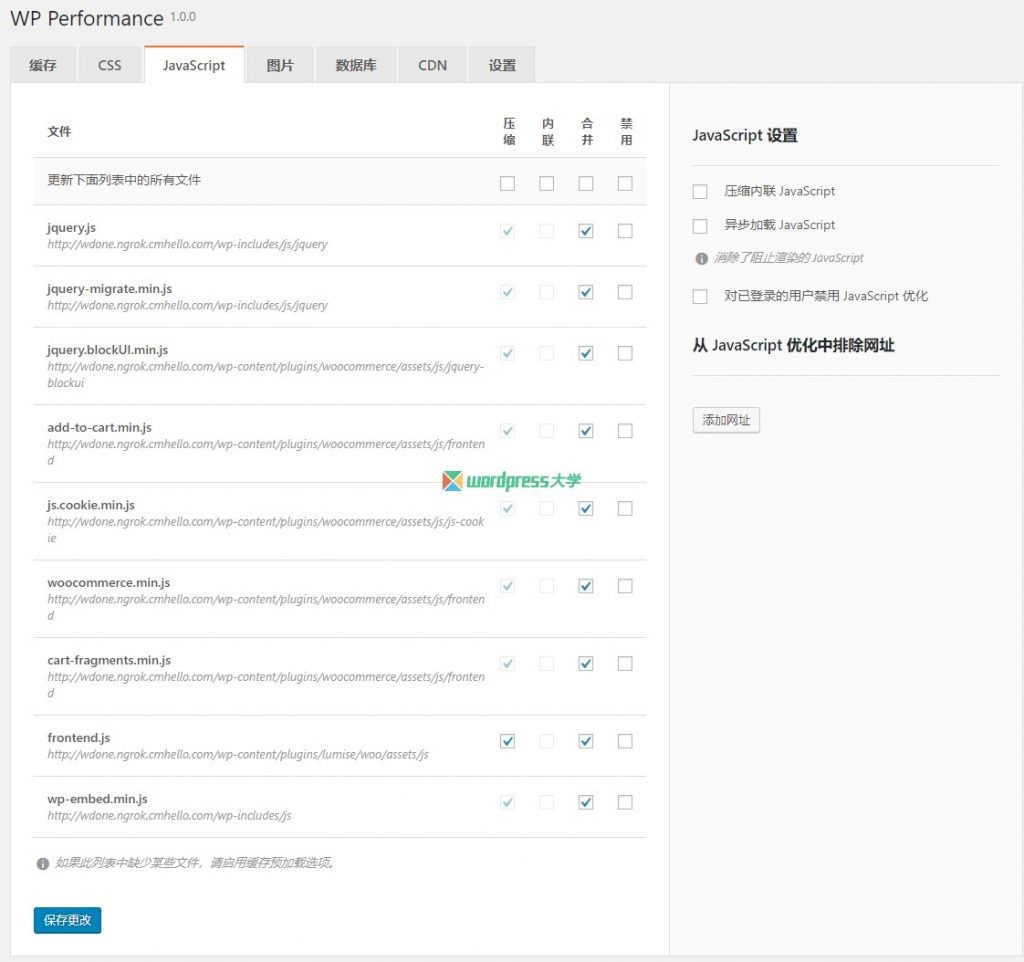Uncheck 合并 for wp-embed.min.js

tap(586, 802)
